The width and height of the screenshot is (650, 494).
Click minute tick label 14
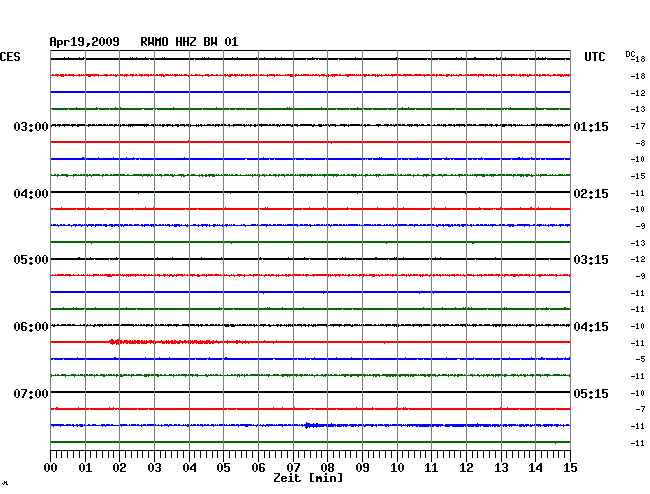[535, 467]
